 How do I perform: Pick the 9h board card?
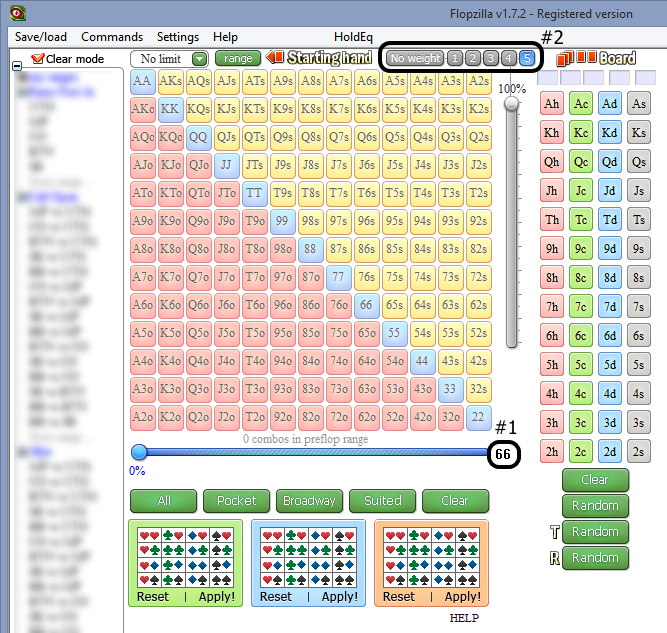[x=552, y=248]
